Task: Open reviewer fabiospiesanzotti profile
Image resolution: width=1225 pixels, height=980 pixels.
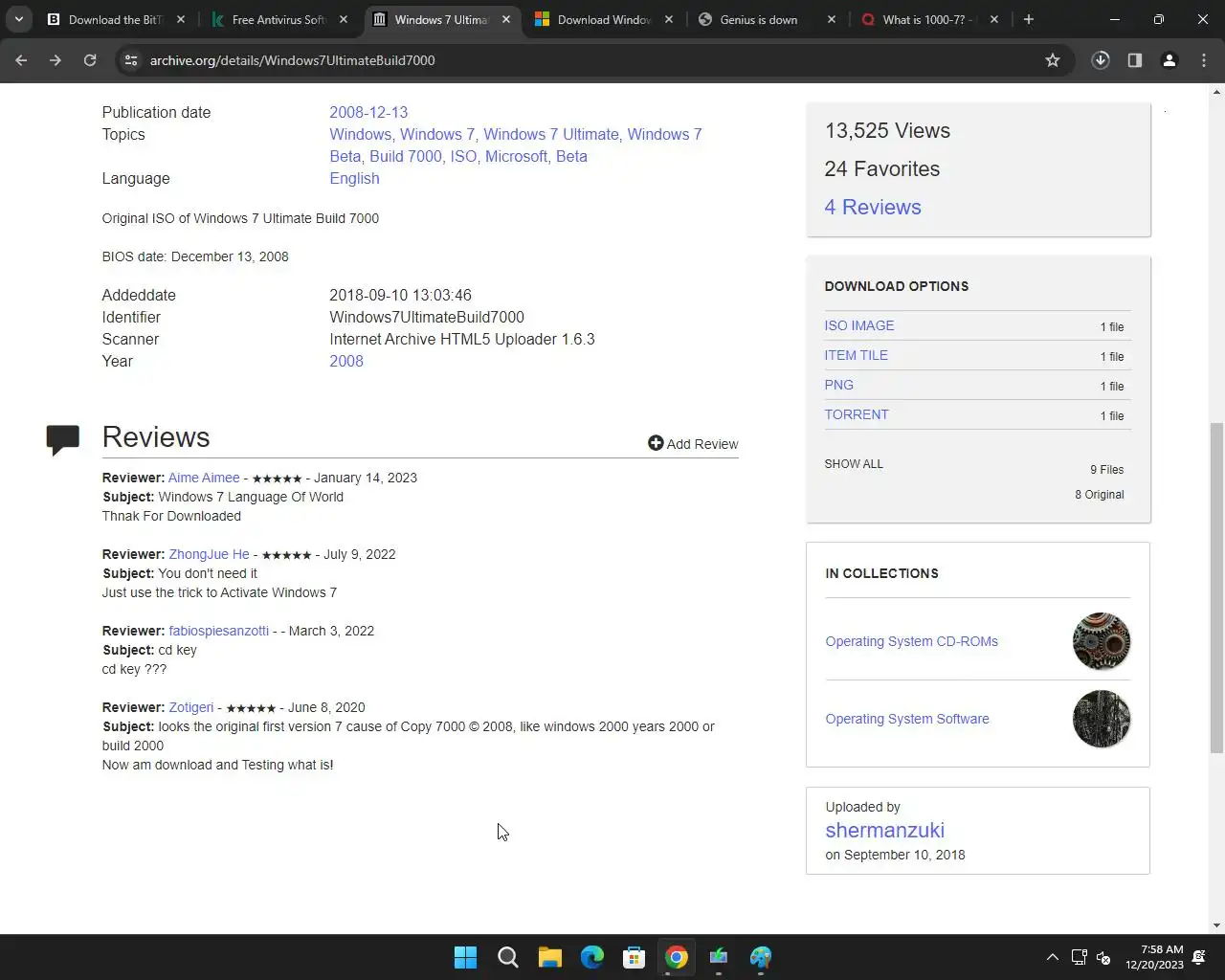Action: point(218,631)
